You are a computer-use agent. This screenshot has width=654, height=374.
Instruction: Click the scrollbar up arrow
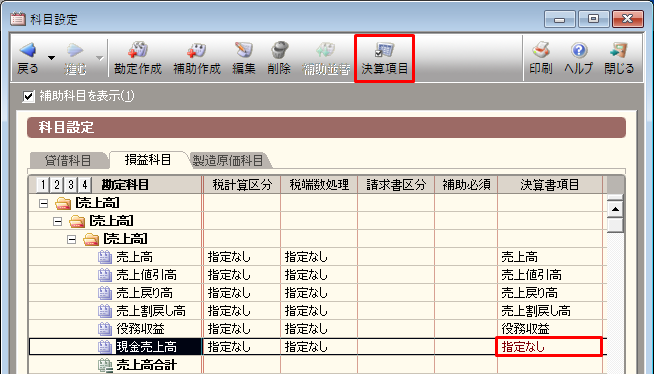click(x=615, y=209)
